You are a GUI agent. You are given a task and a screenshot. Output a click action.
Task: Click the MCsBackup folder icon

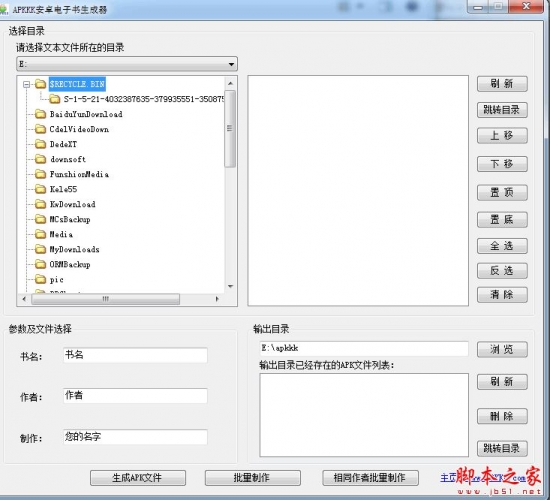pos(41,219)
